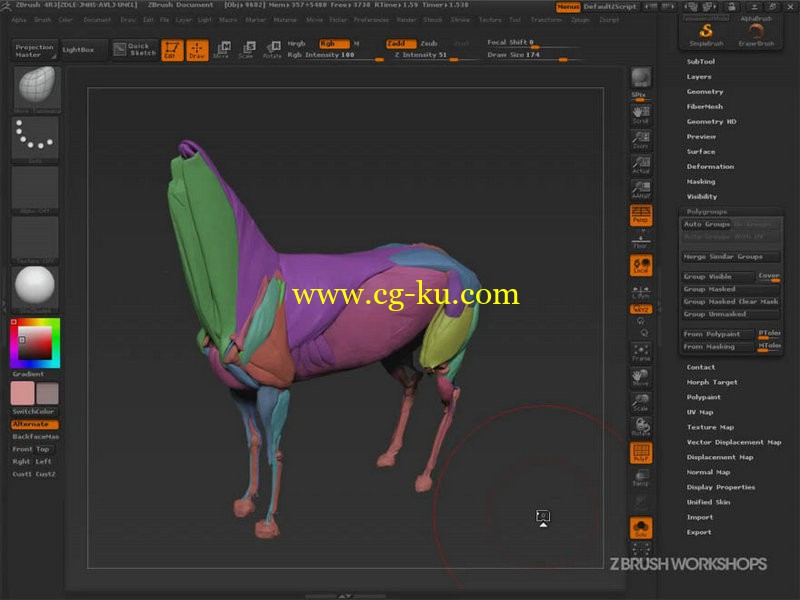
Task: Click the Scroll canvas icon
Action: tap(641, 115)
